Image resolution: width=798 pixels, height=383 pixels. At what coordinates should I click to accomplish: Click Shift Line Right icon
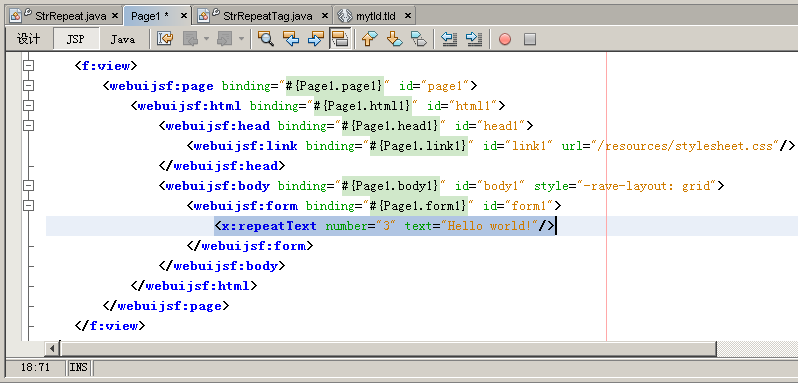474,39
